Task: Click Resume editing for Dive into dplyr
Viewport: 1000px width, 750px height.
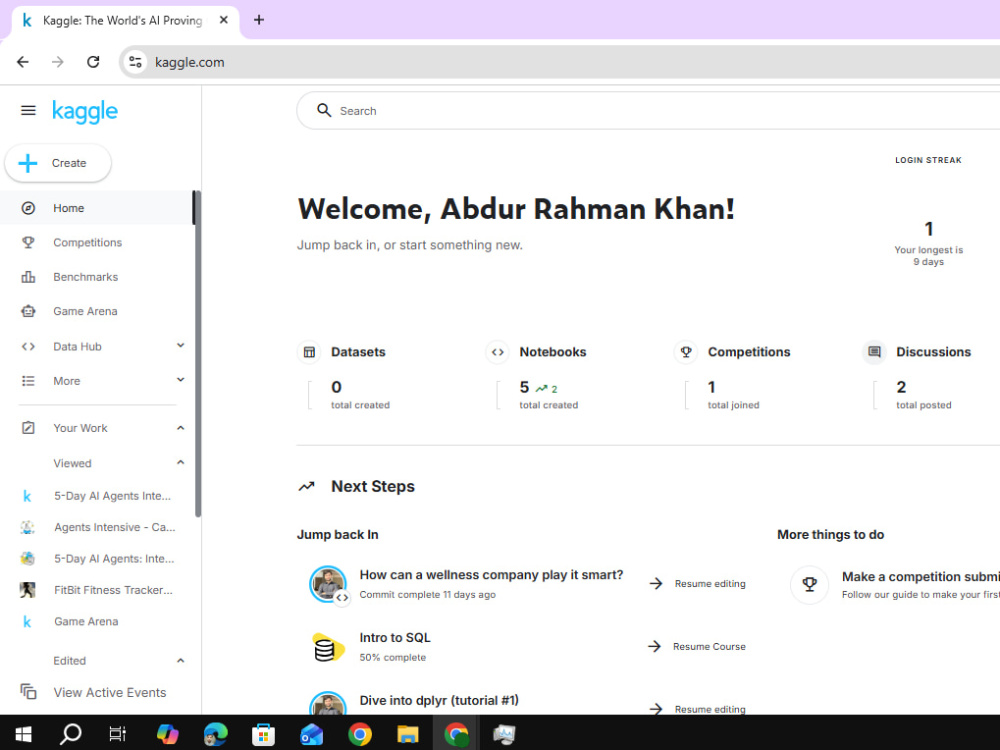Action: (698, 709)
